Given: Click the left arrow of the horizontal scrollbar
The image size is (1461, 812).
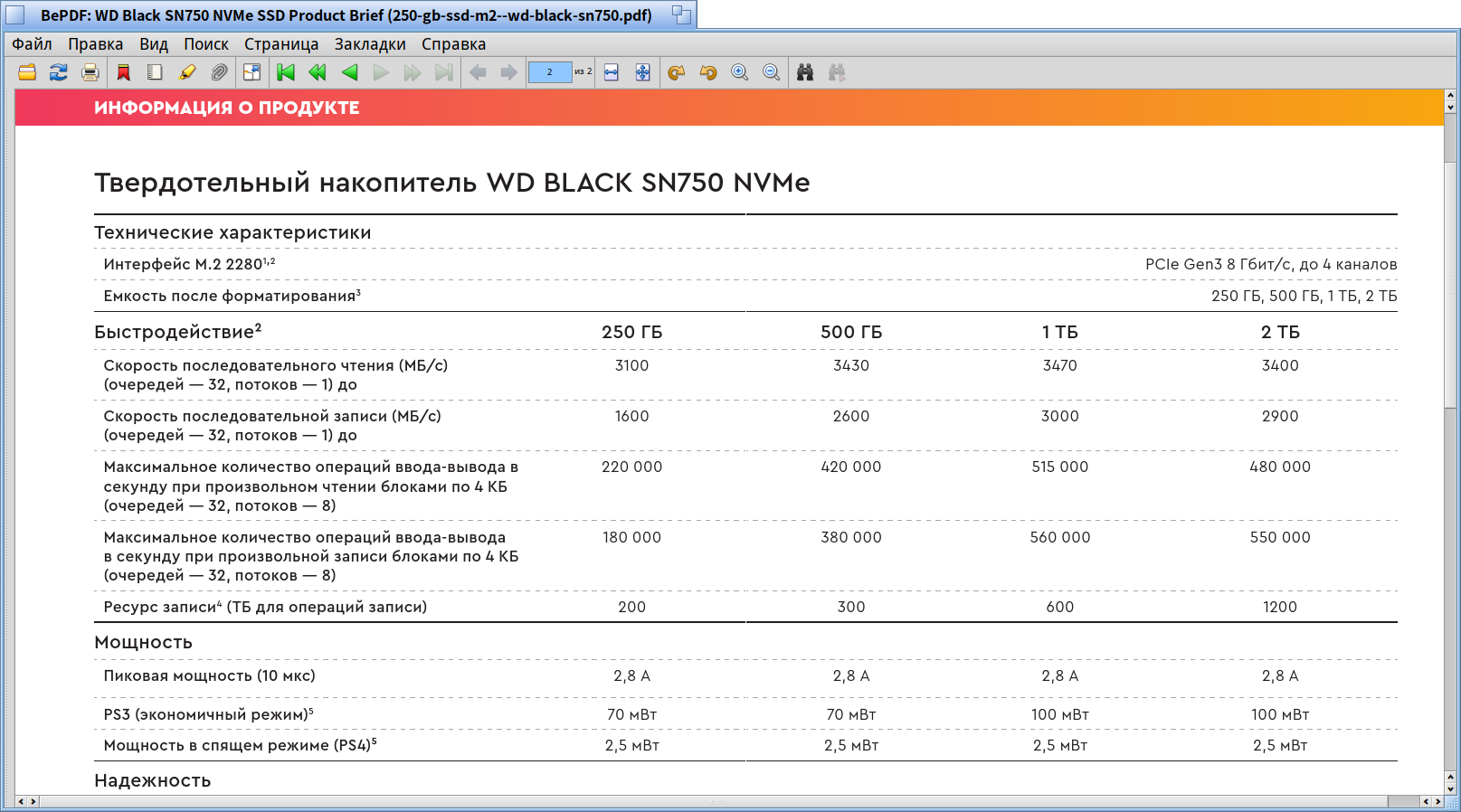Looking at the screenshot, I should 21,801.
